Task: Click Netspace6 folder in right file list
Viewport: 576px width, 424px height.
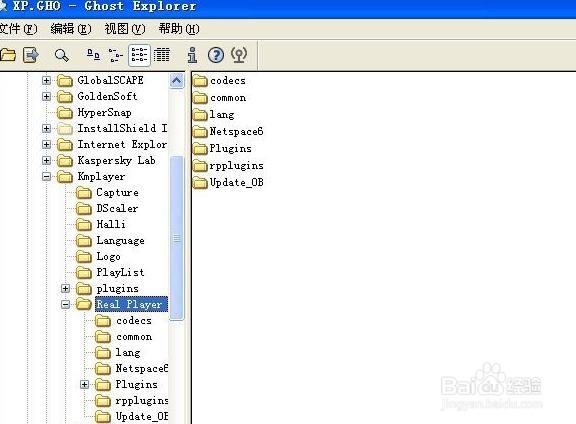Action: (x=228, y=131)
